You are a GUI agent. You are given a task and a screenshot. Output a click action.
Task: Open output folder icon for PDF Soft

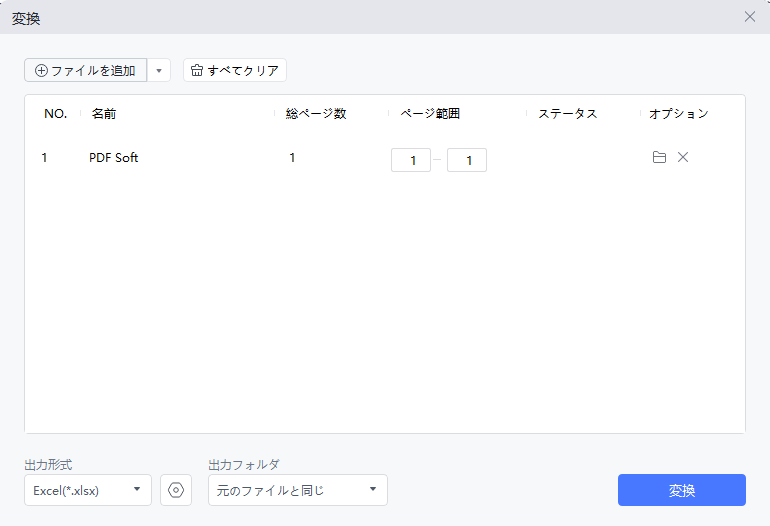click(x=659, y=157)
